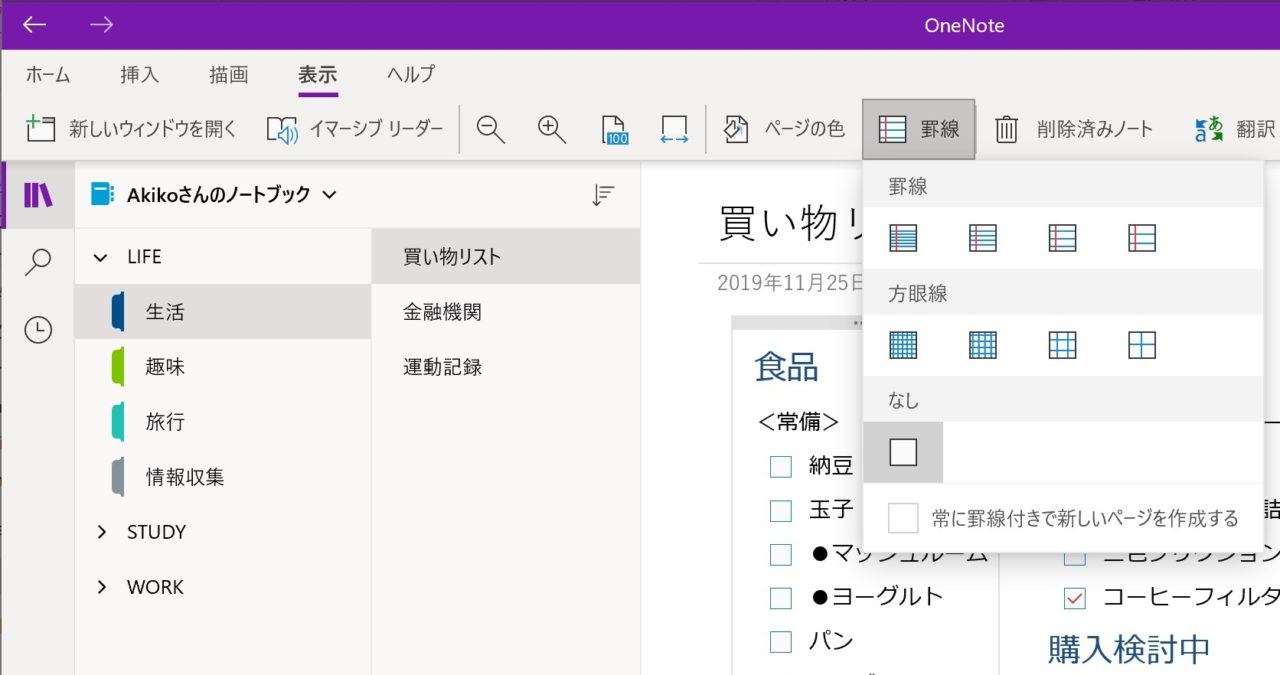Click the zoom in magnifier icon
The height and width of the screenshot is (675, 1280).
pos(551,130)
